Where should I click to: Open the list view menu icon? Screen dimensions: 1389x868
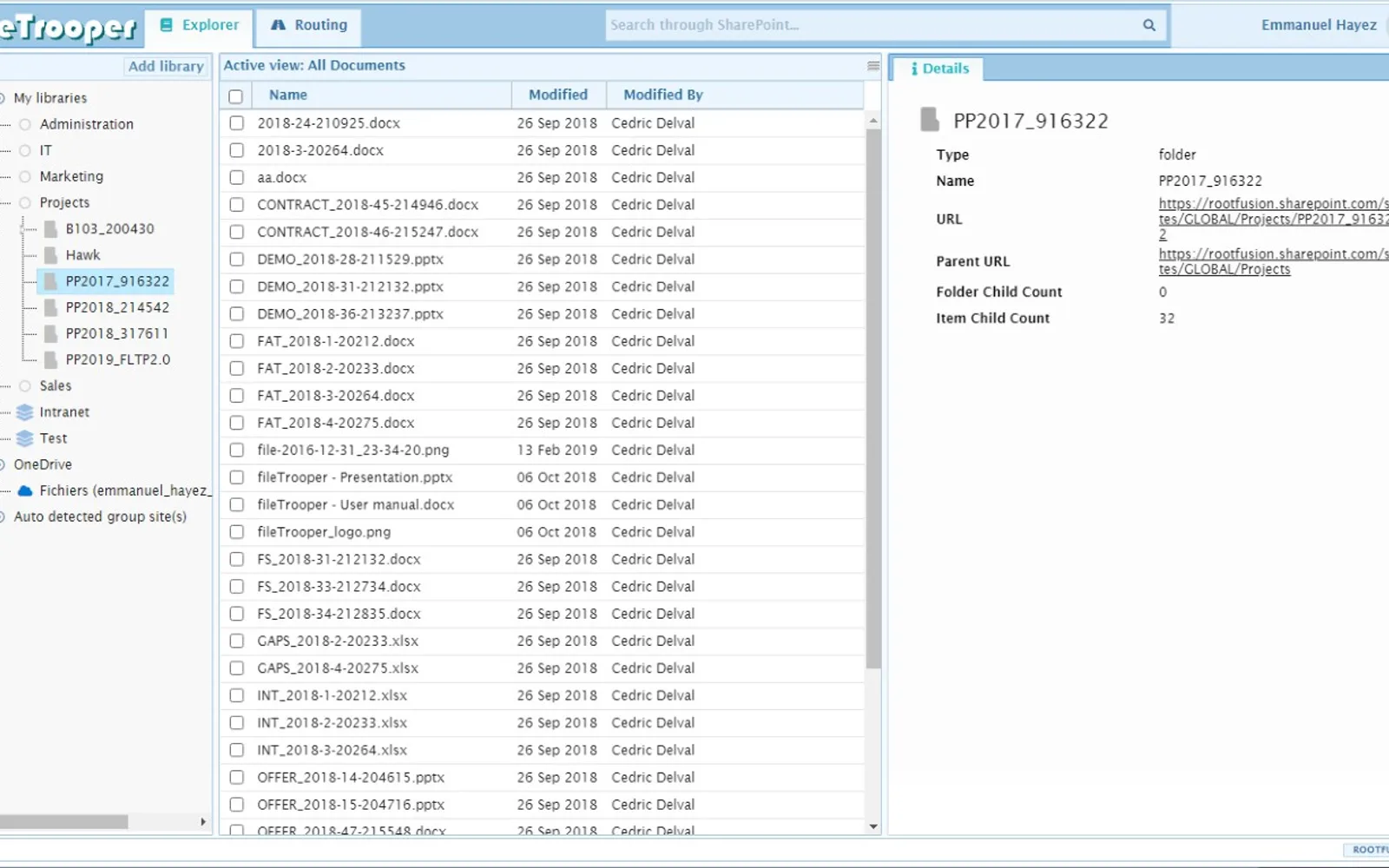pyautogui.click(x=873, y=66)
